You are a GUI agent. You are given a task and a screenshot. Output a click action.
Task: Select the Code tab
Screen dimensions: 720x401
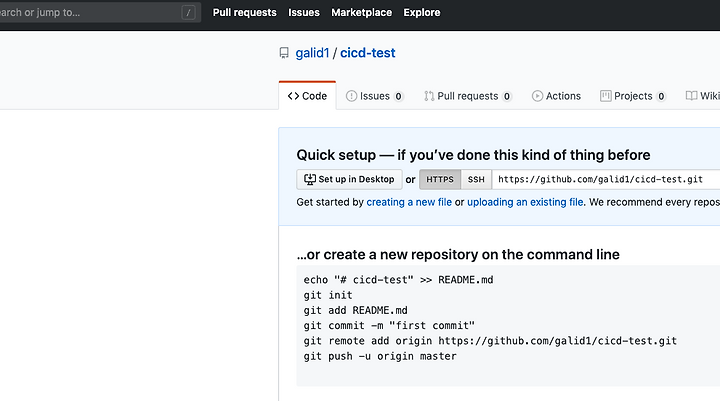click(x=307, y=96)
